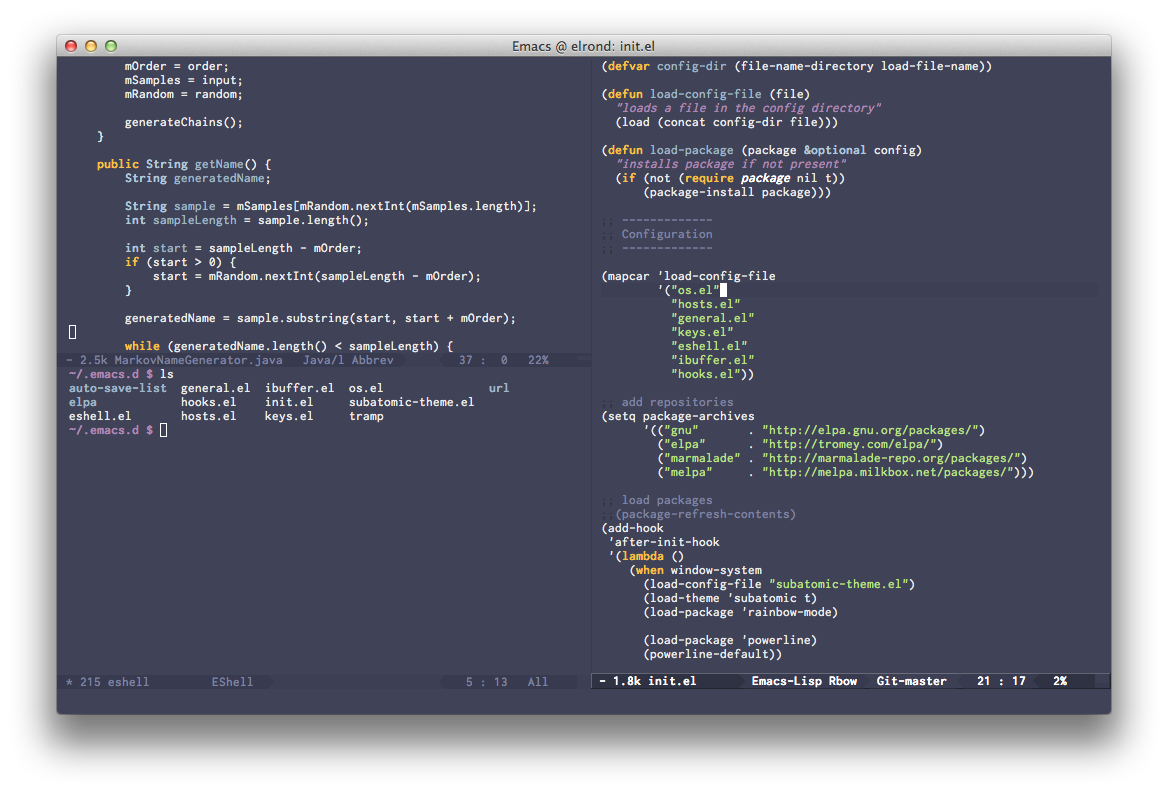Click "general.el" string in config list
Viewport: 1168px width, 793px height.
pyautogui.click(x=713, y=318)
